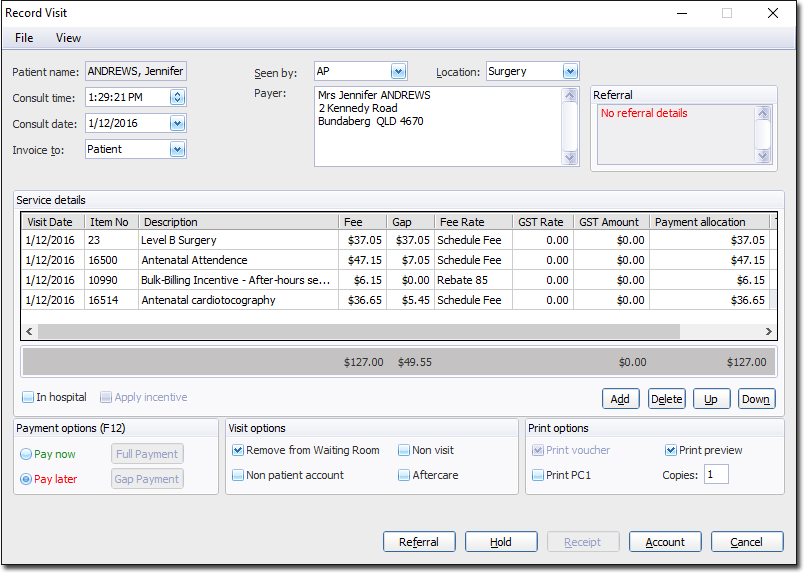This screenshot has width=804, height=573.
Task: Click the Delete service button
Action: pyautogui.click(x=666, y=399)
